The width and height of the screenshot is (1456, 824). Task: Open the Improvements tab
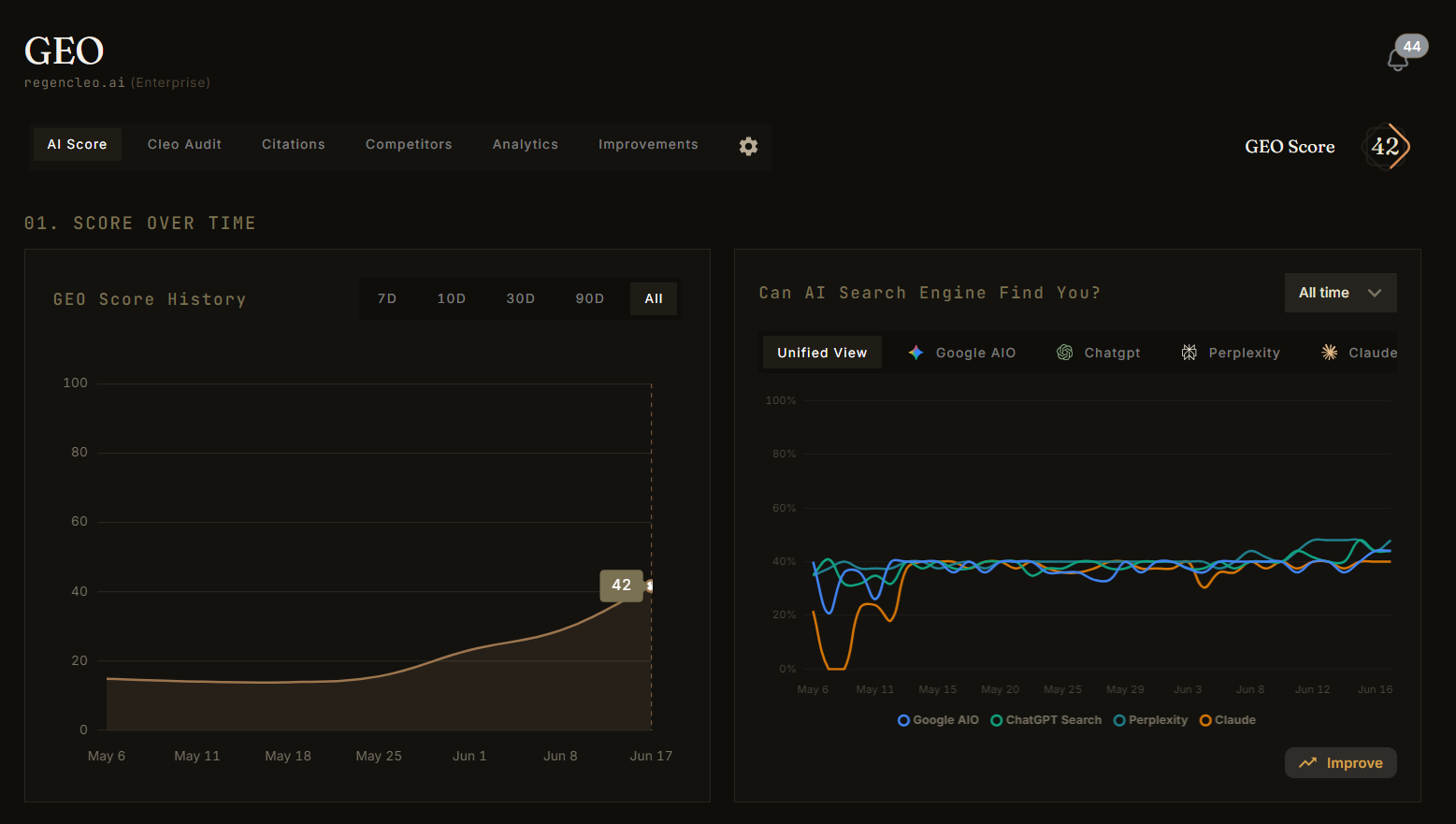tap(648, 144)
